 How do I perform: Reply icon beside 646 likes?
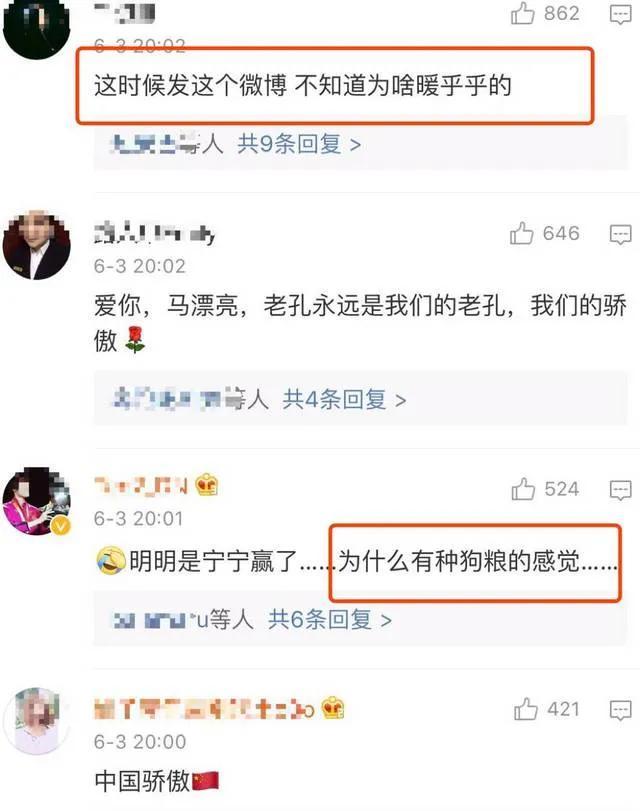coord(620,235)
